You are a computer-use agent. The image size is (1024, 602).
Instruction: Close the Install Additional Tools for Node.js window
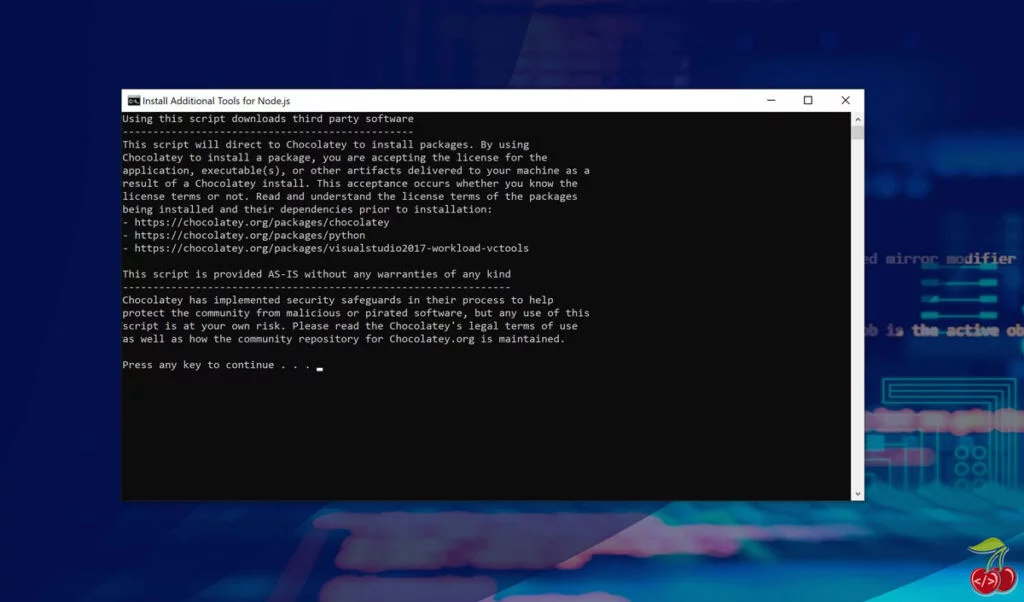click(x=846, y=101)
